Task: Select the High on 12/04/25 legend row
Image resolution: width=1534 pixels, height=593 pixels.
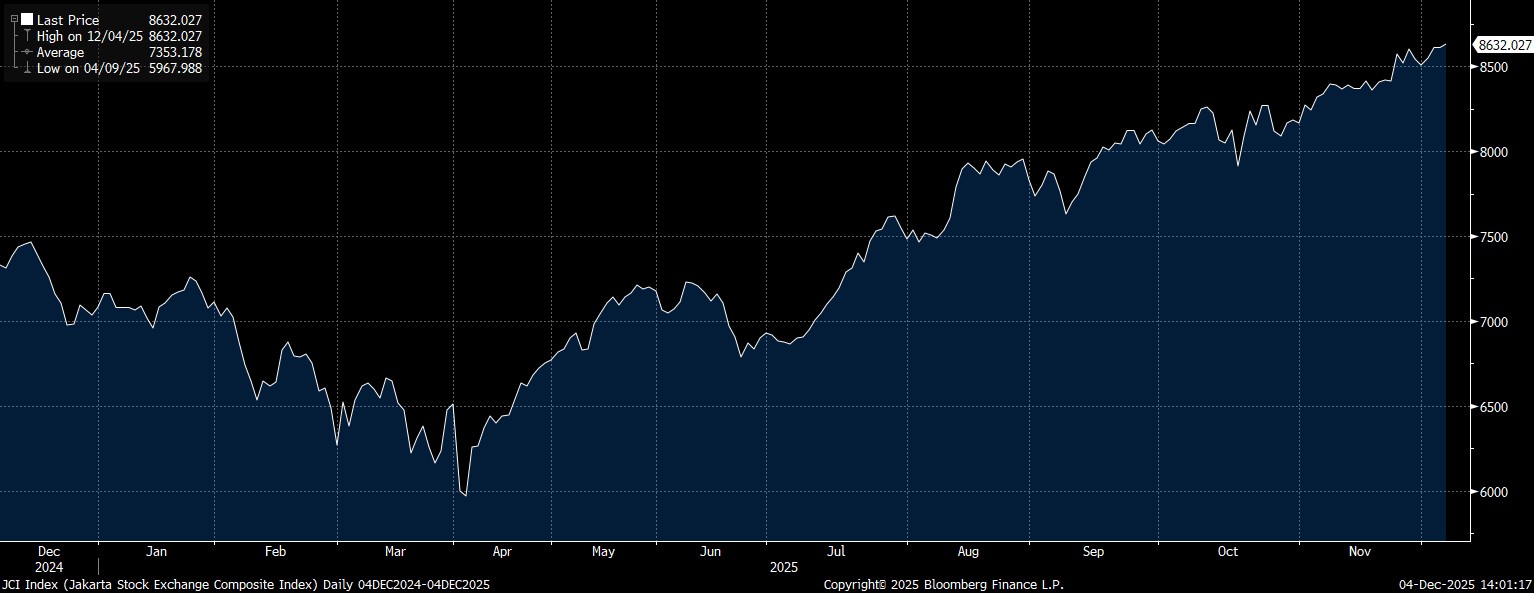Action: point(91,36)
